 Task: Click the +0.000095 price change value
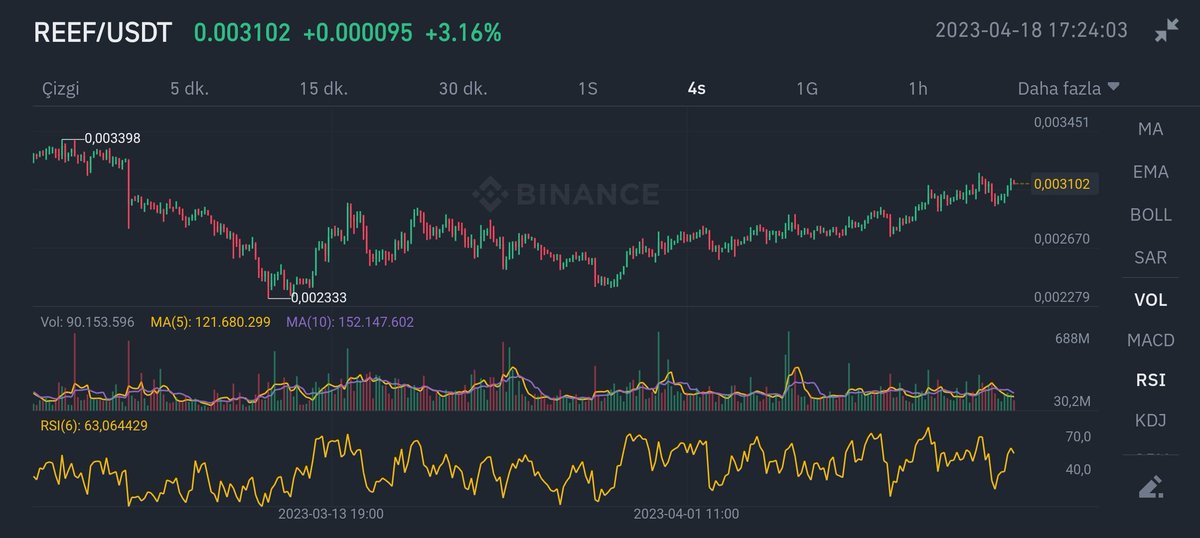point(358,32)
